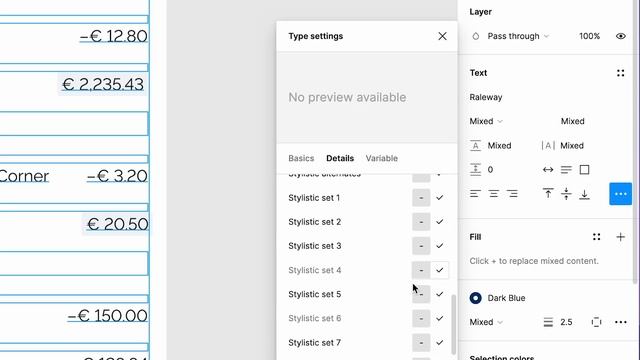Open fill styles four-dot icon

596,237
